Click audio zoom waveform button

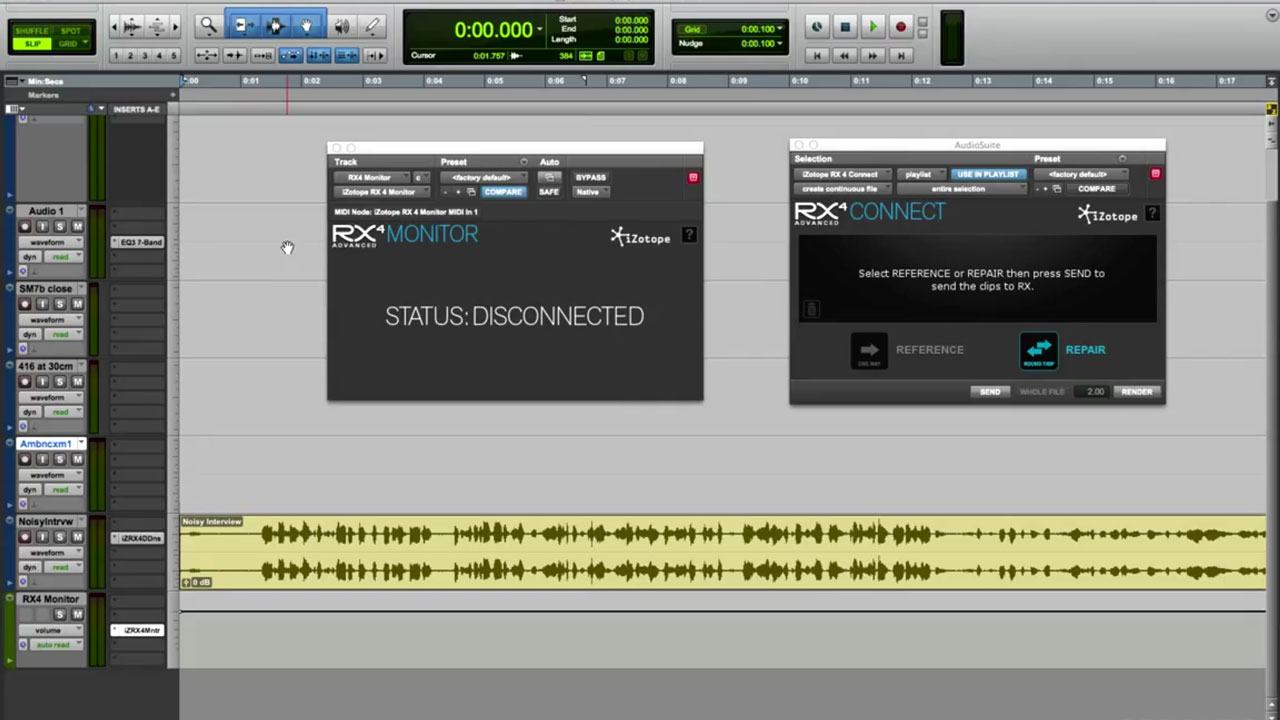tap(132, 27)
